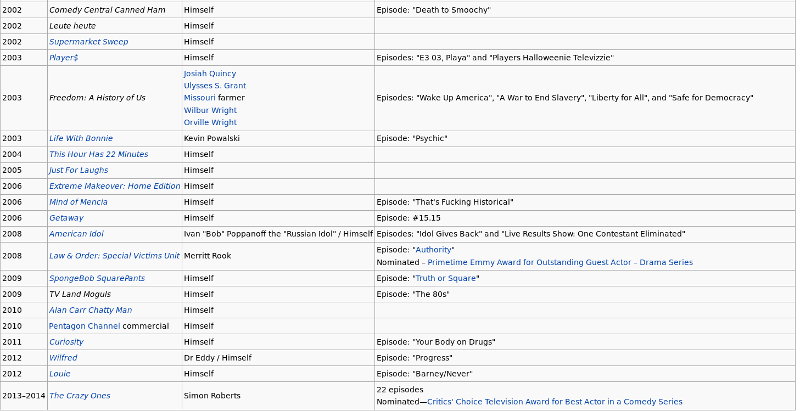This screenshot has width=800, height=411.
Task: Select the Getaway episode #15.15 note
Action: 409,218
